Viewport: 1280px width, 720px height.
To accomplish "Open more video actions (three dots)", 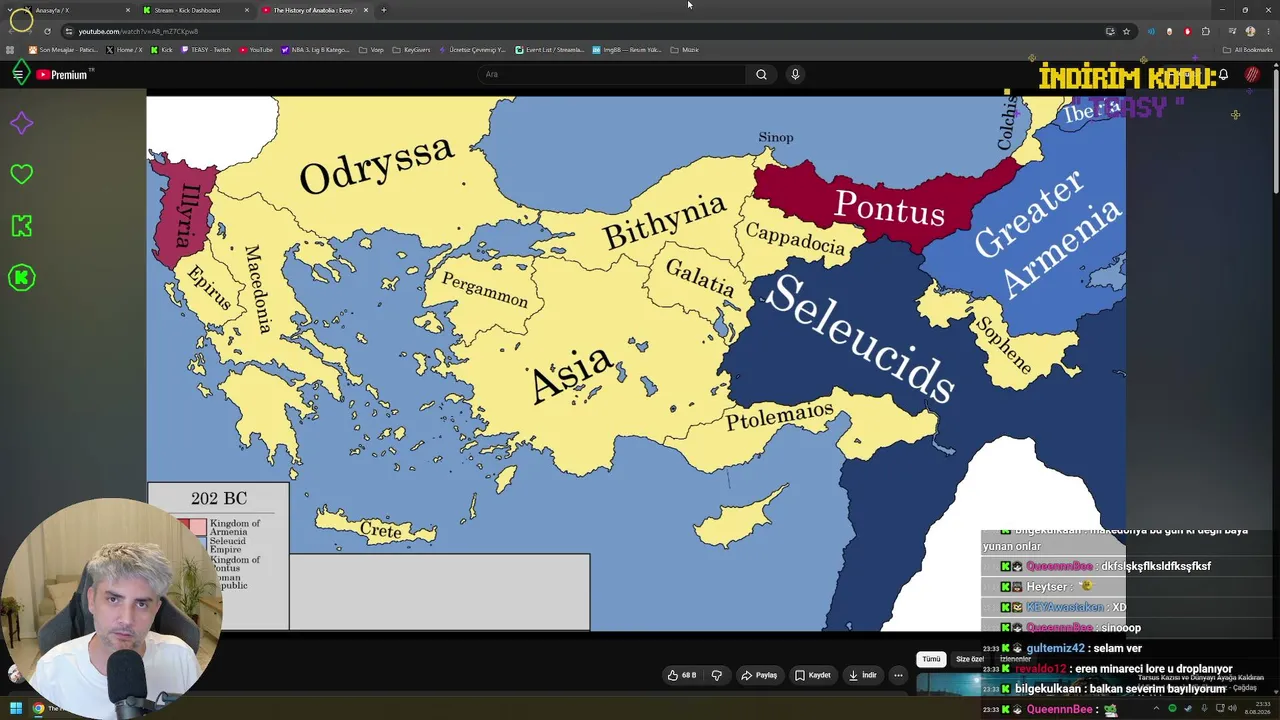I will coord(898,675).
